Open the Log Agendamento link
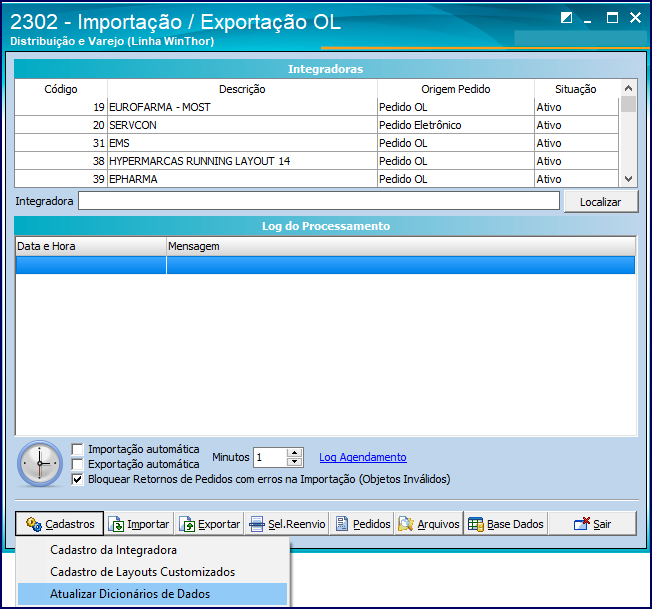This screenshot has width=652, height=609. (x=363, y=457)
